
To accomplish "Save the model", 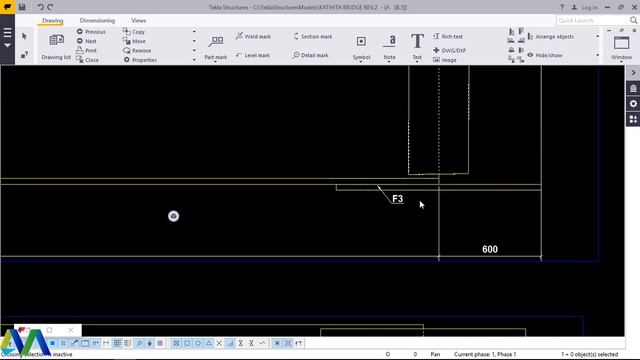I will [22, 7].
